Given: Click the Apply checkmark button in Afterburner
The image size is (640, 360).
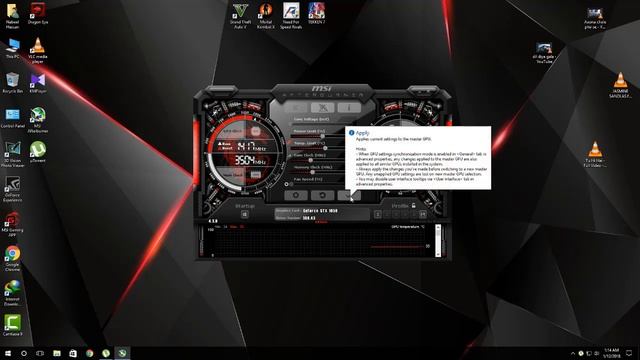Looking at the screenshot, I should (x=349, y=195).
